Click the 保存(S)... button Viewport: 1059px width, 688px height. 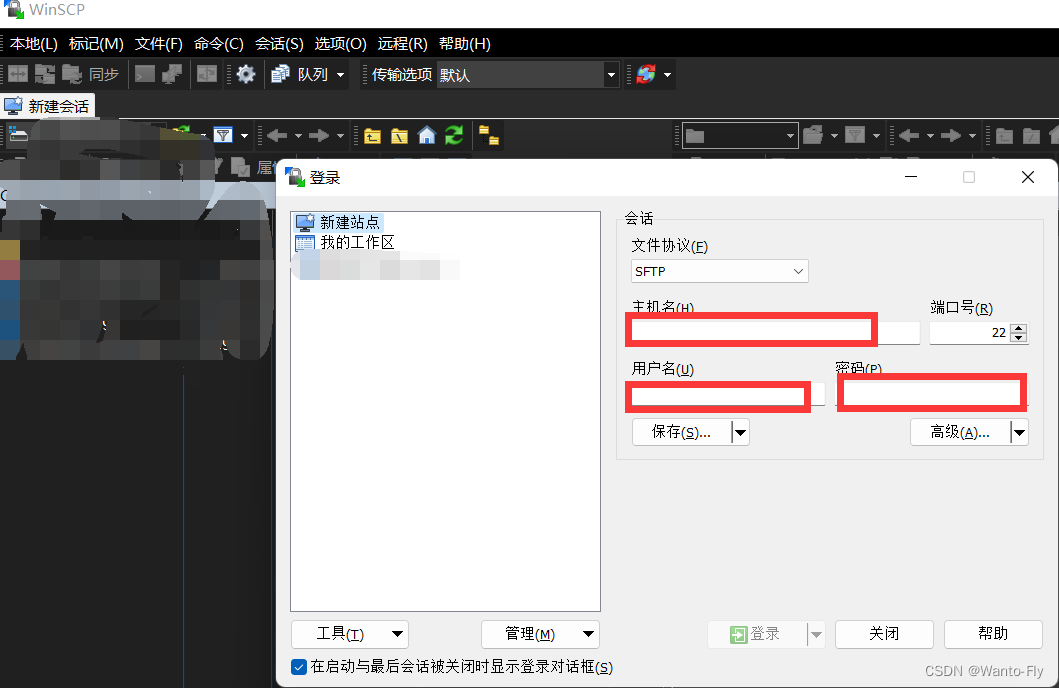(681, 432)
